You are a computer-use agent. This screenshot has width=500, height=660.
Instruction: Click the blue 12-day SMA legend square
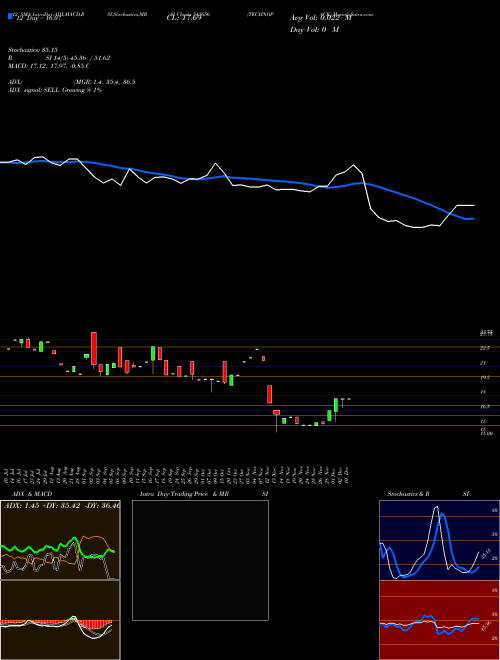pyautogui.click(x=11, y=16)
